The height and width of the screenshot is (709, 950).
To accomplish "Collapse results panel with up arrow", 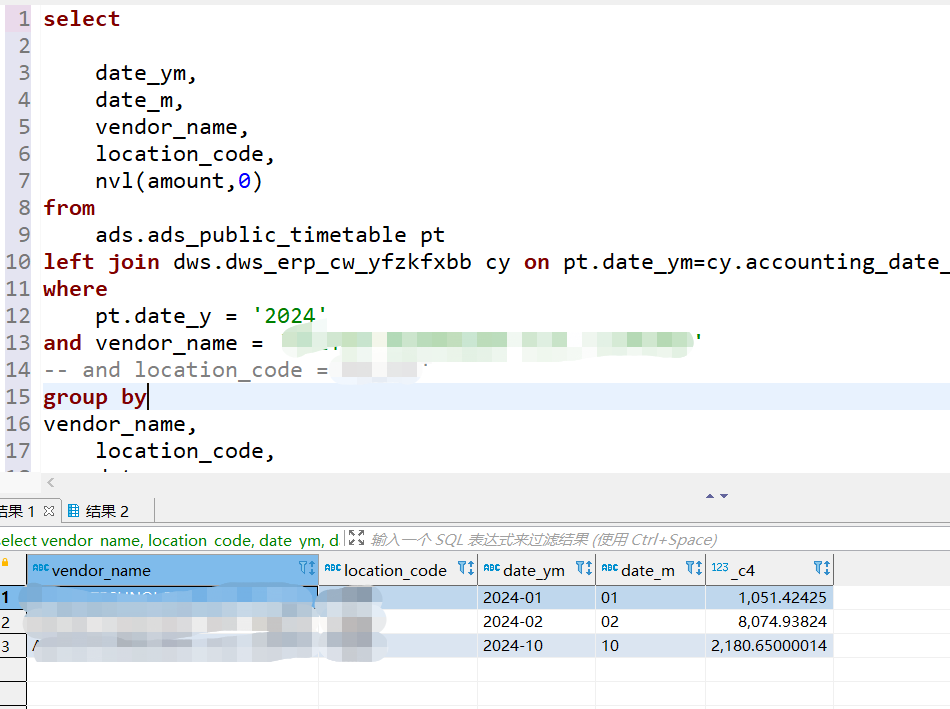I will point(709,496).
